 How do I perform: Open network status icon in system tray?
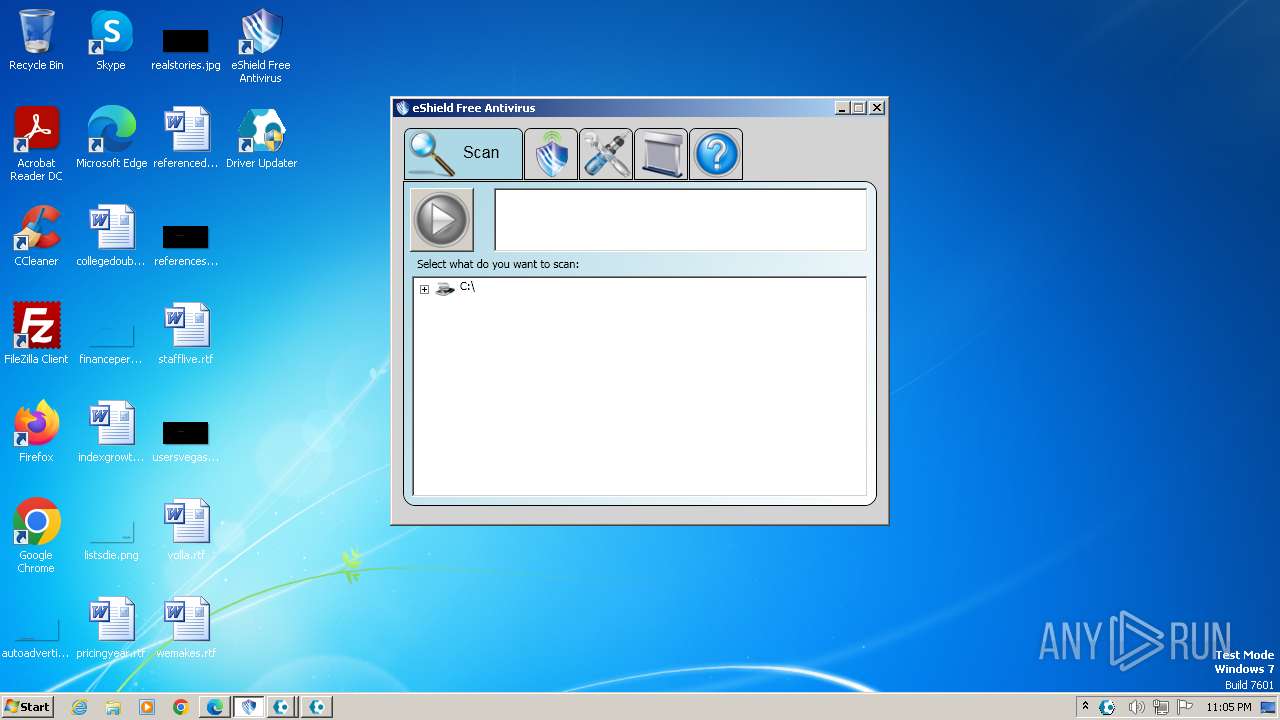pos(1162,707)
